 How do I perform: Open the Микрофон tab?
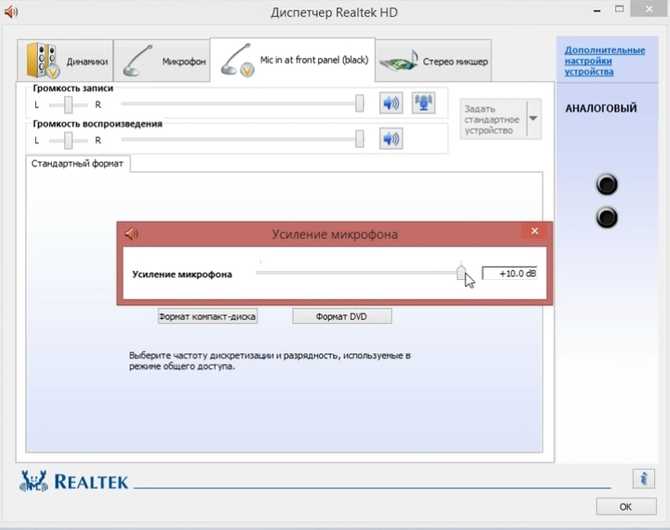point(162,61)
